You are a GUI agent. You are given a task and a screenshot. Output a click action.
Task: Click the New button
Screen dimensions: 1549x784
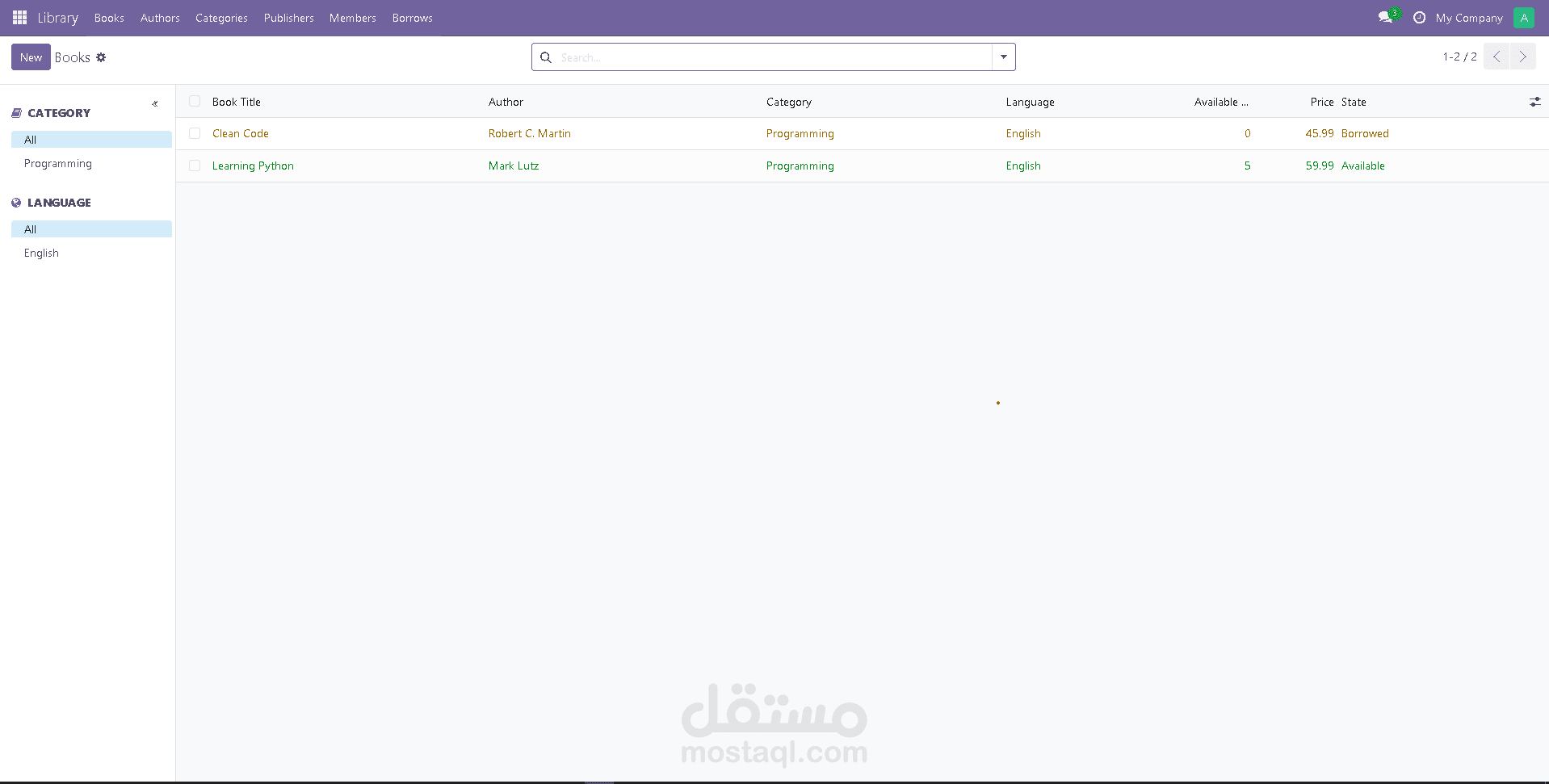30,57
